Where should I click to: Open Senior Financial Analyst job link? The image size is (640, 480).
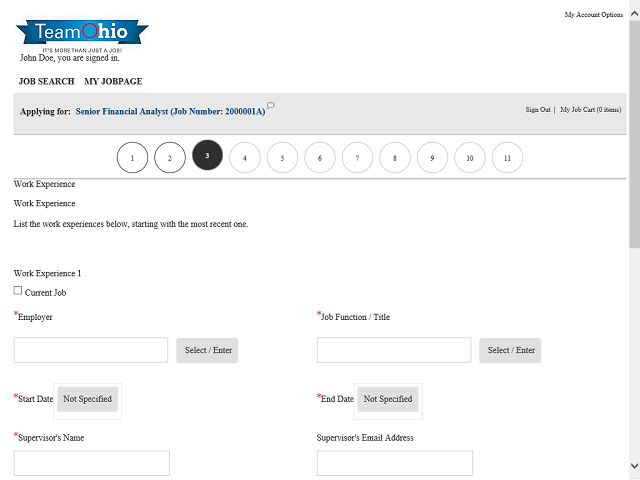pos(170,111)
